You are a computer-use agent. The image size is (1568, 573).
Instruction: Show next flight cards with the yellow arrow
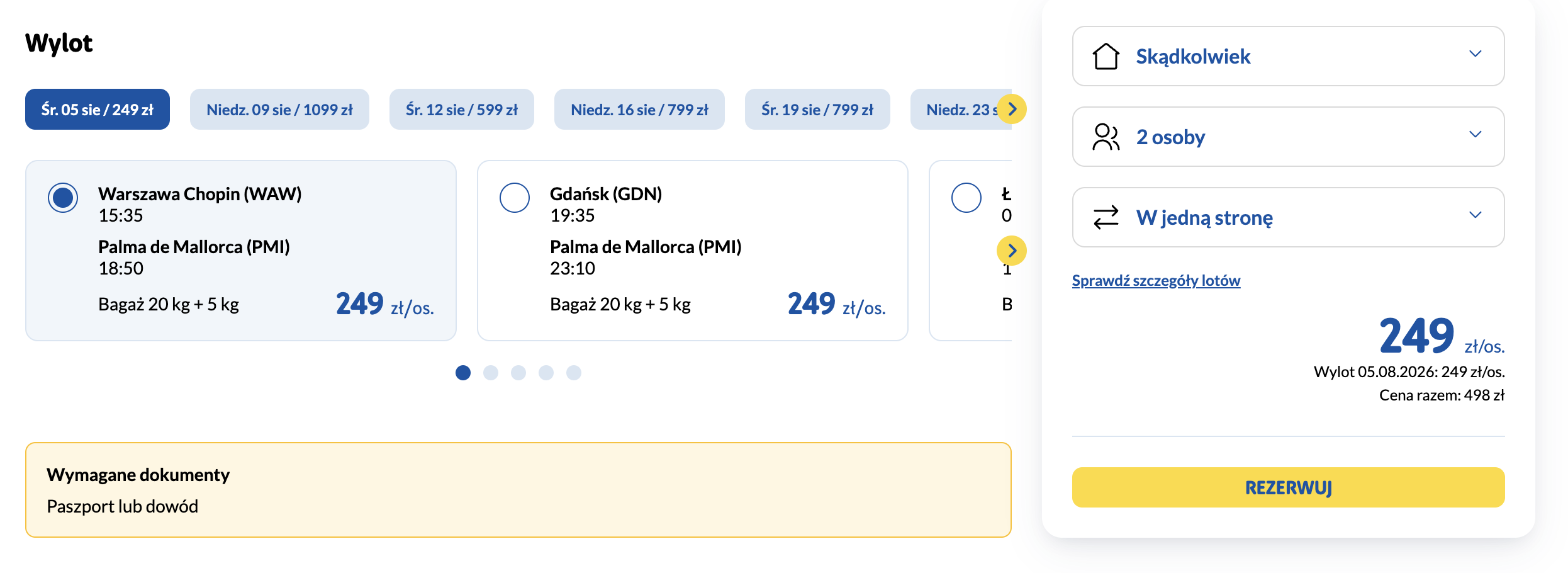[1012, 251]
